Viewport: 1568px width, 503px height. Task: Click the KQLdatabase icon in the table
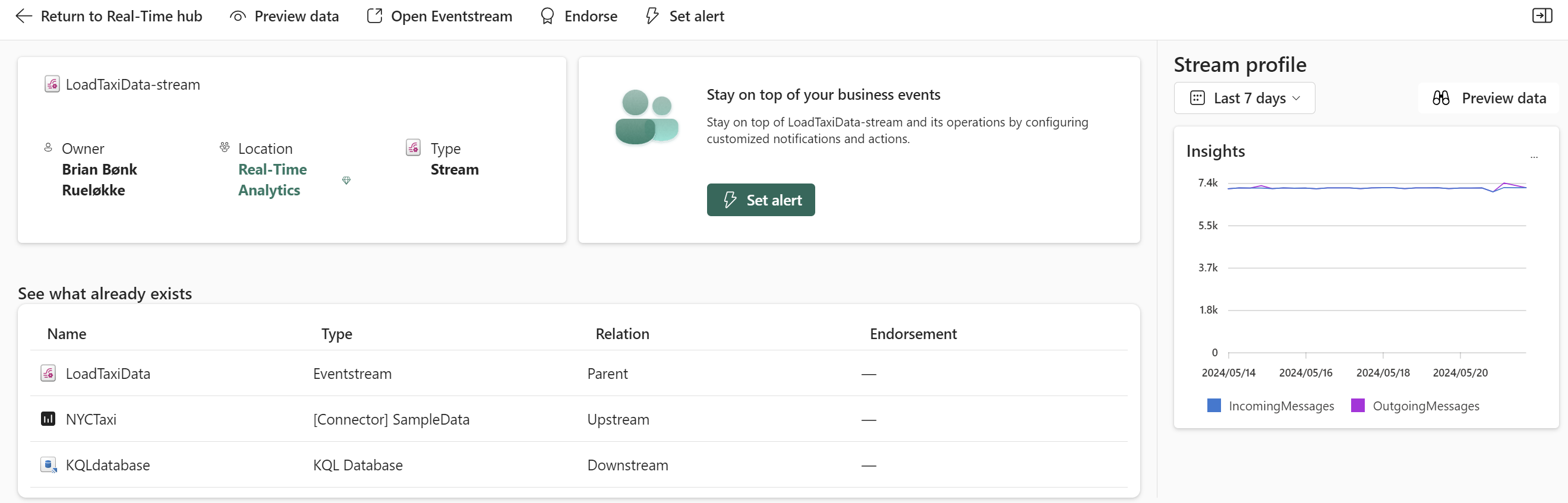click(x=48, y=466)
